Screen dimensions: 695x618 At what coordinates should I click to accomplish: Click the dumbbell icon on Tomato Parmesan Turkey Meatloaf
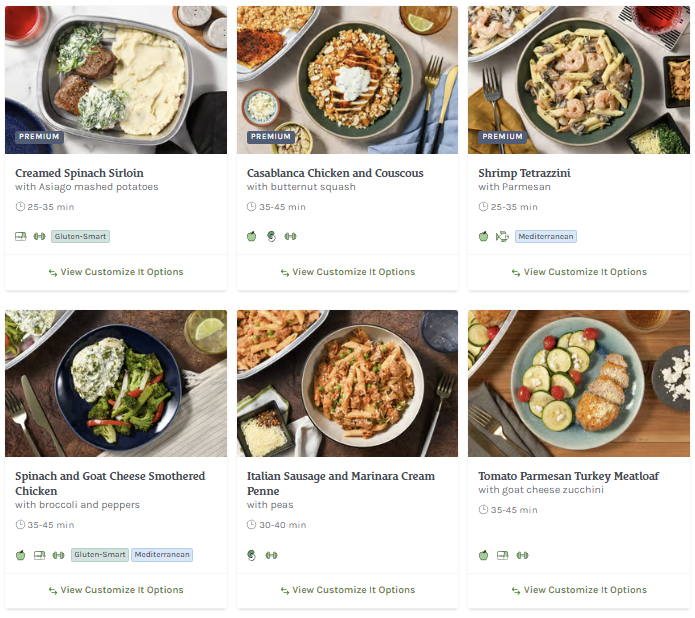(522, 555)
